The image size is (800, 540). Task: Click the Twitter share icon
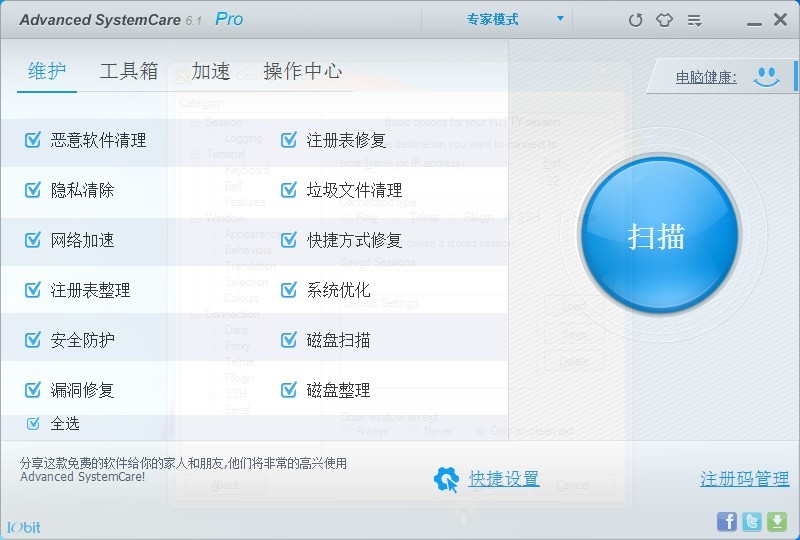pyautogui.click(x=752, y=521)
